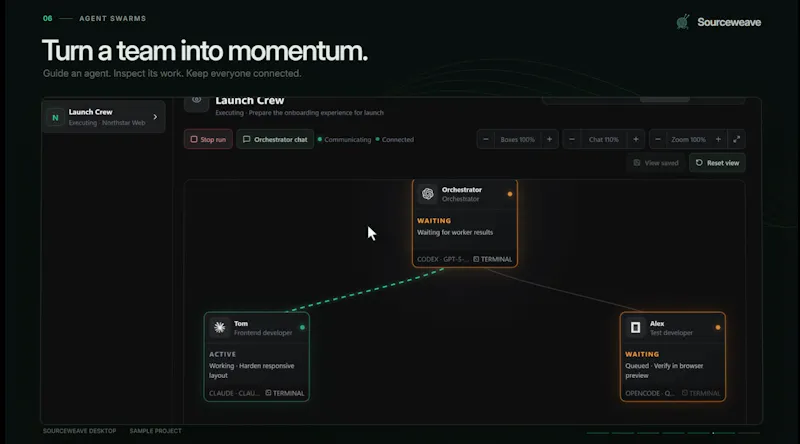Click the WAITING label on Alex card

pos(642,354)
